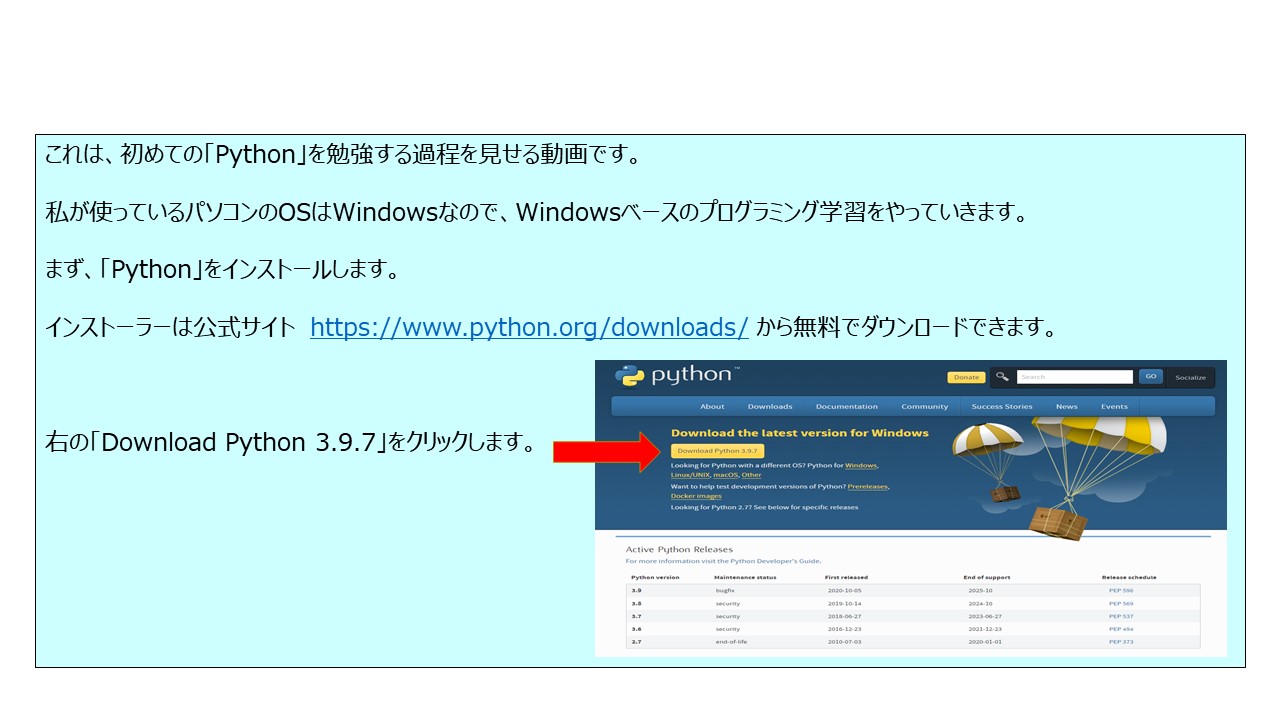Screen dimensions: 1280x720
Task: Open the Docker images link
Action: tap(695, 496)
